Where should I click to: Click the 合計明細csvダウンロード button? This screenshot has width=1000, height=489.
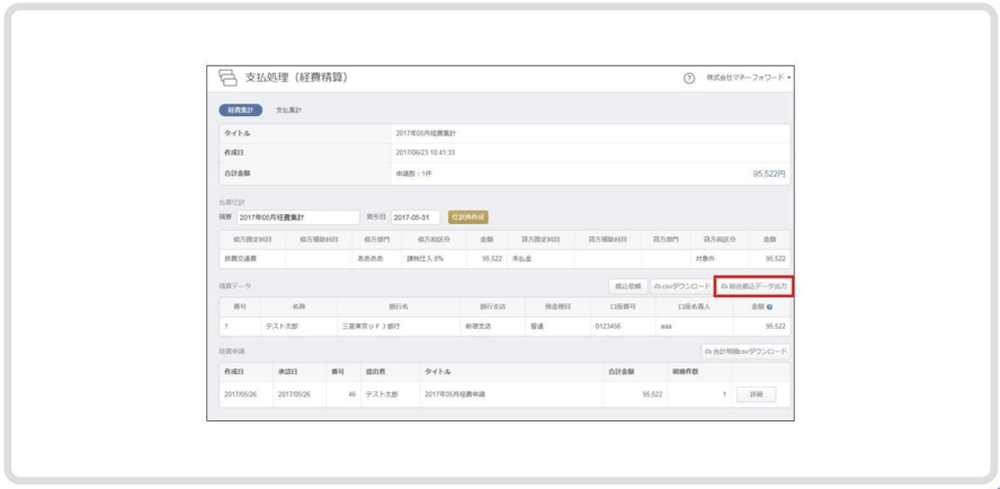pos(746,352)
